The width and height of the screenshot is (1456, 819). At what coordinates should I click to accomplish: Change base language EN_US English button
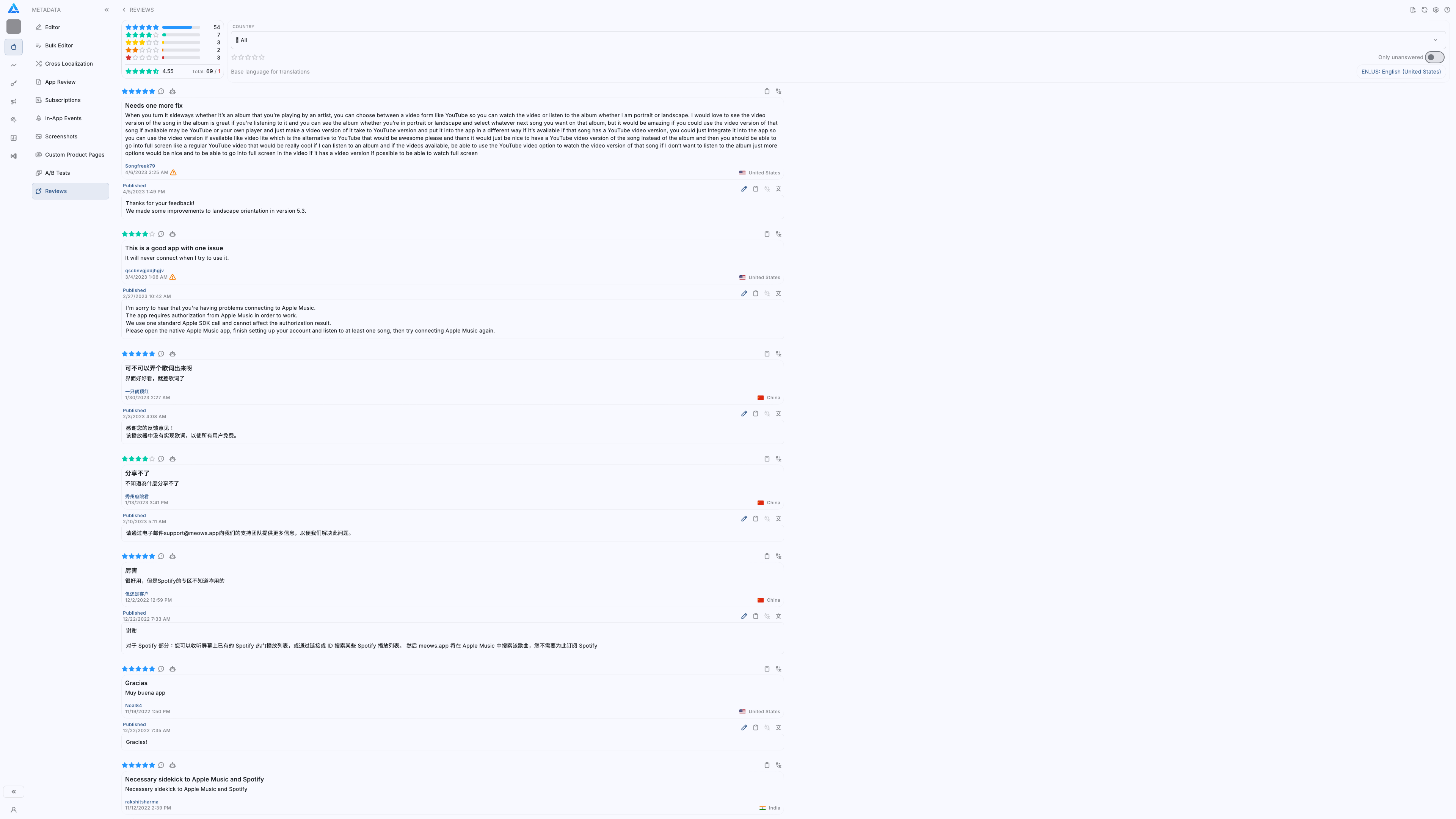1401,72
